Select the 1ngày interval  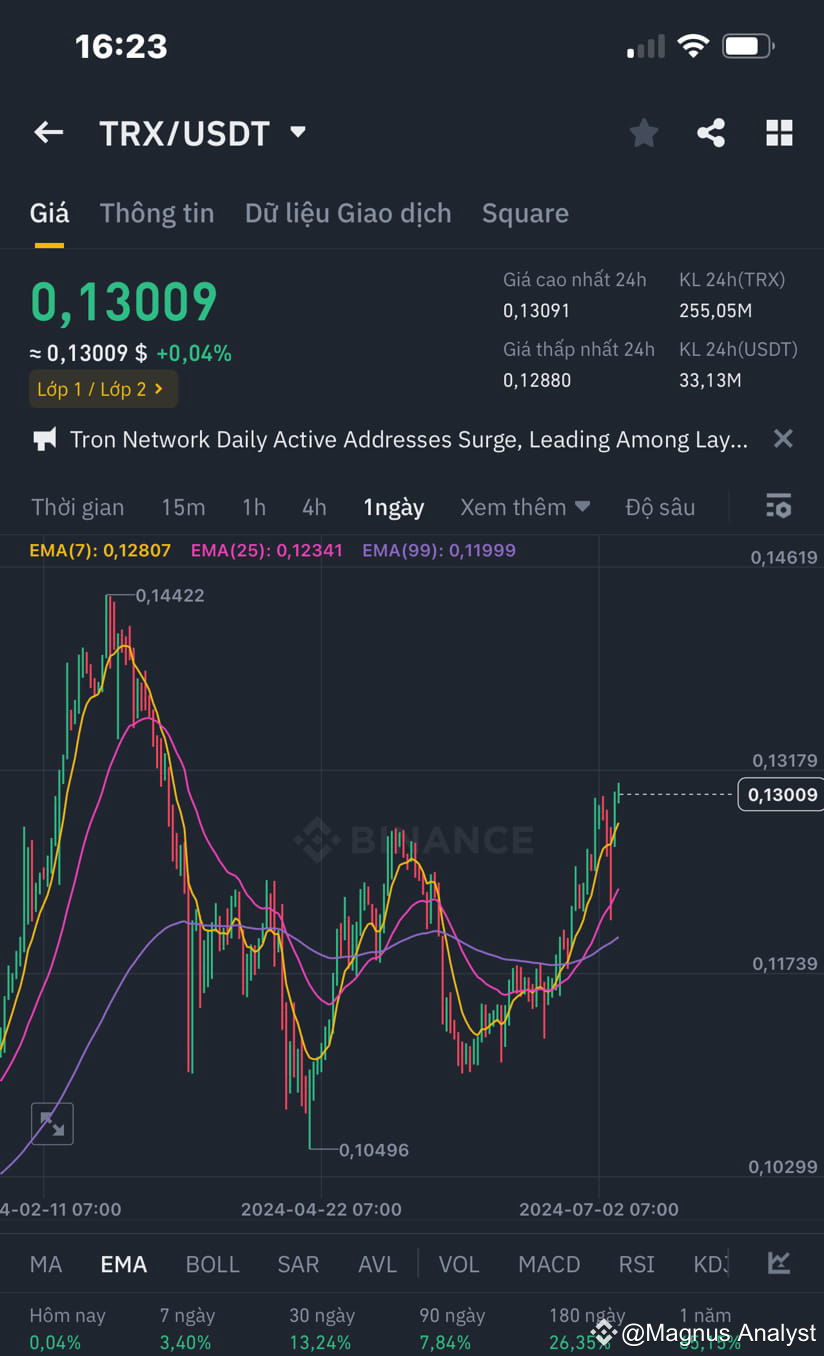(394, 507)
